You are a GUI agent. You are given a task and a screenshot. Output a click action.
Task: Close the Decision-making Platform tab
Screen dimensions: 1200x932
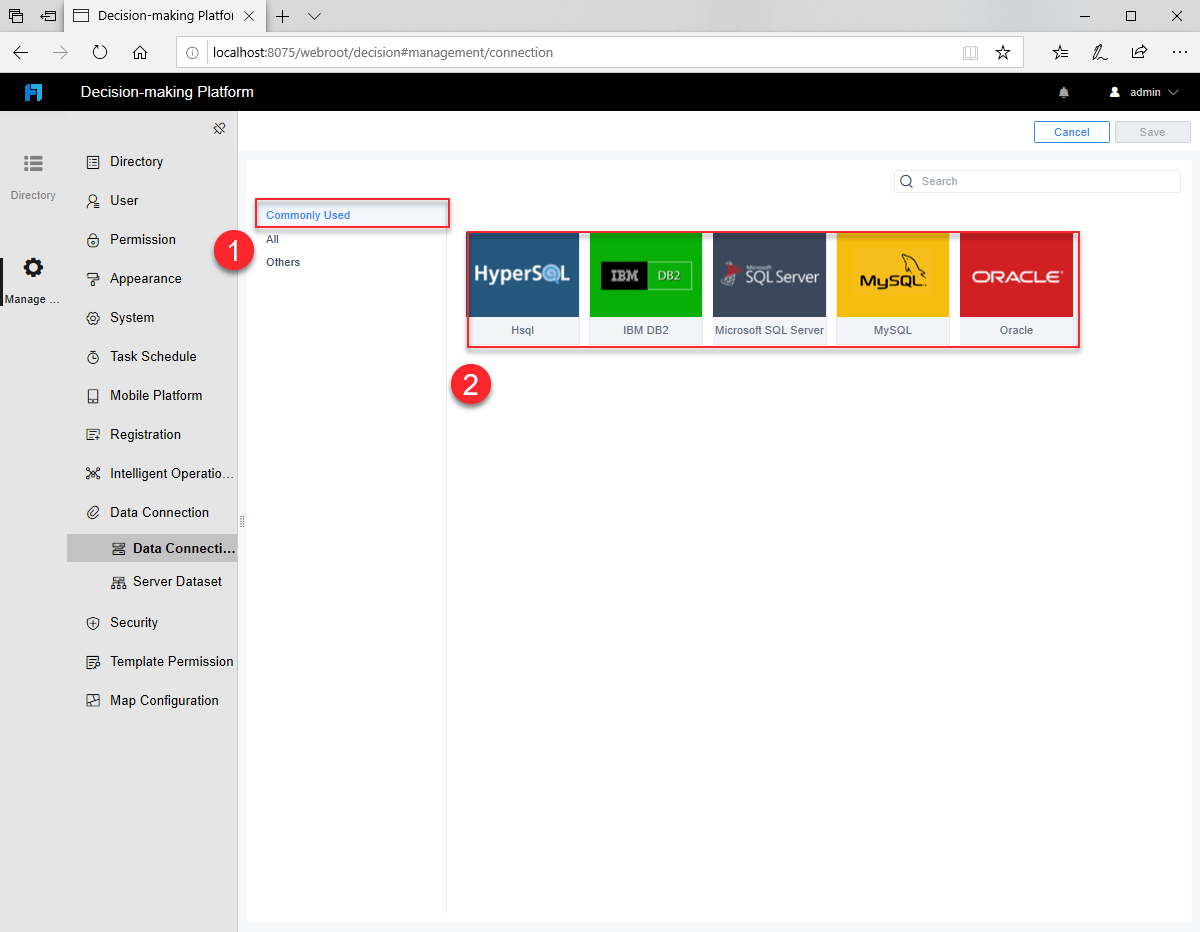pos(249,16)
